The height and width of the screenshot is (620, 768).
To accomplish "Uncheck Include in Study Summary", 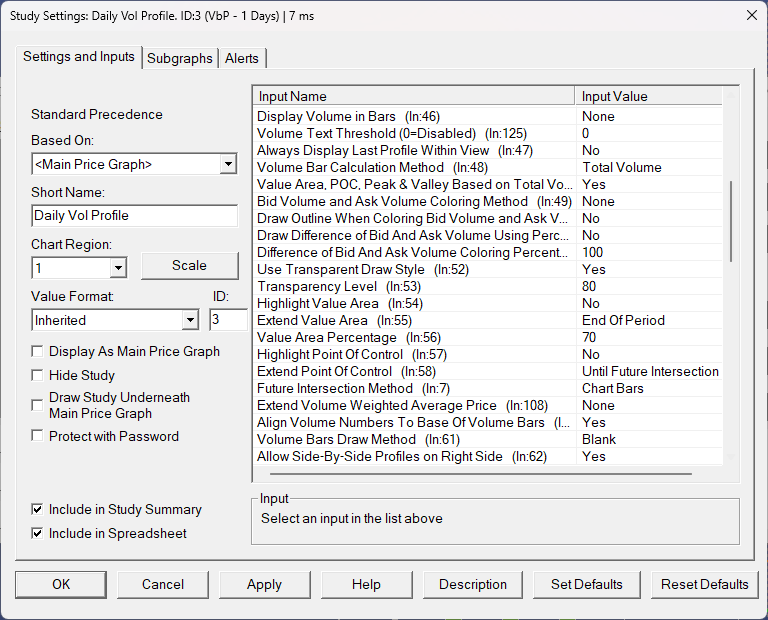I will click(x=37, y=509).
